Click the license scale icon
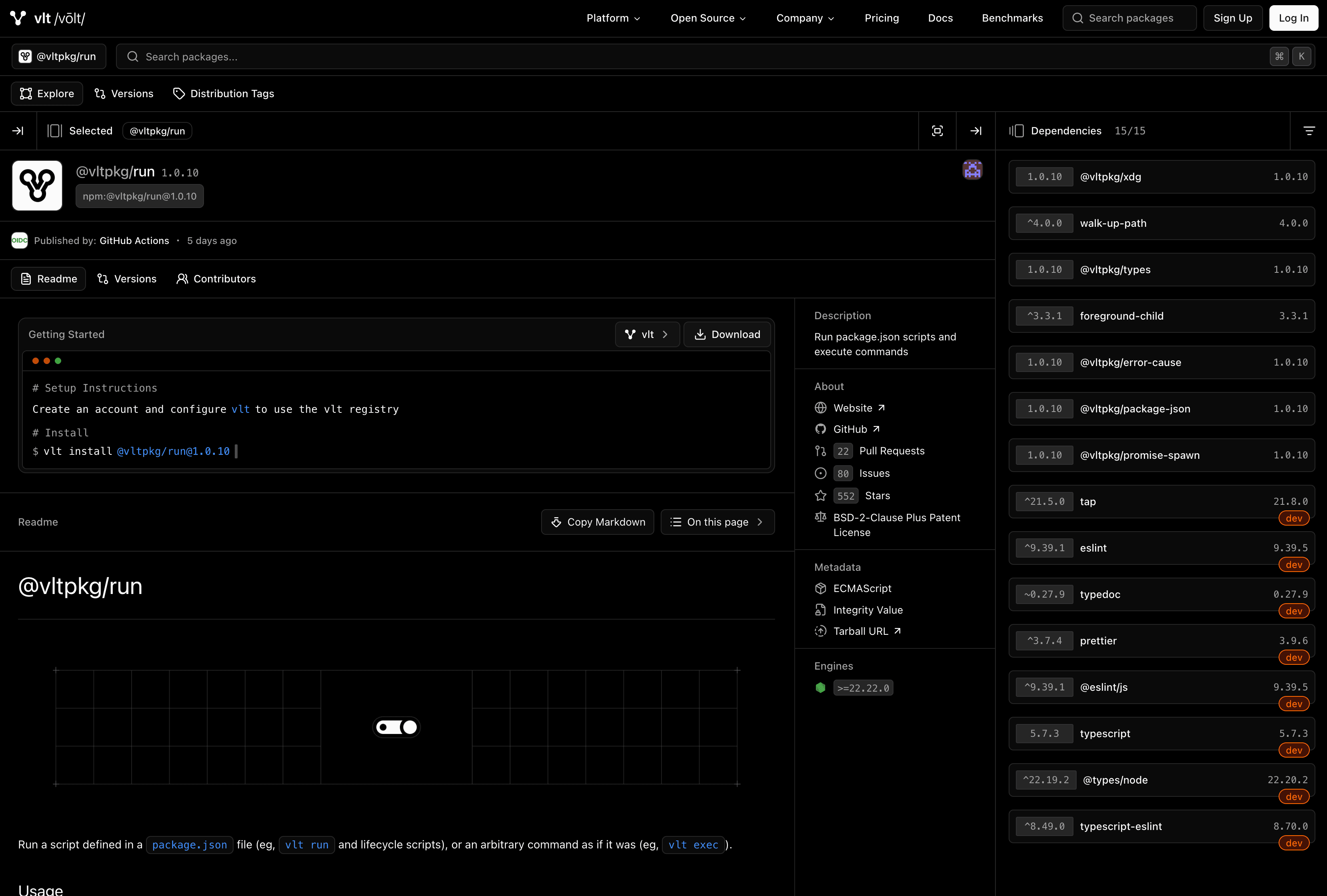 [821, 517]
